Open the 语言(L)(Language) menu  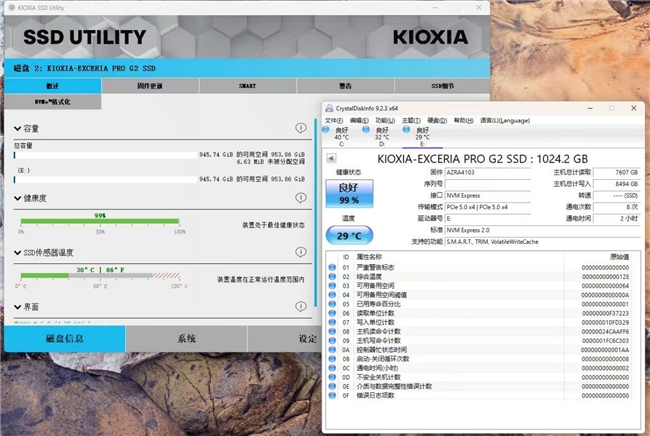pyautogui.click(x=505, y=121)
